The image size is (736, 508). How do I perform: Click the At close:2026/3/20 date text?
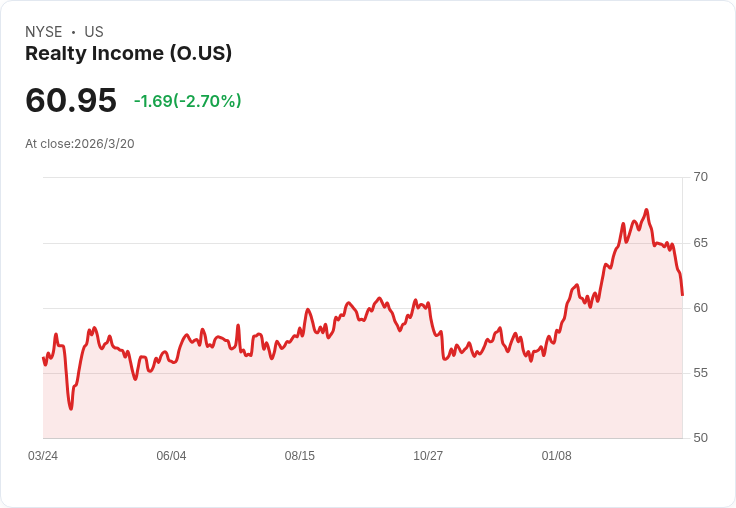click(x=80, y=144)
